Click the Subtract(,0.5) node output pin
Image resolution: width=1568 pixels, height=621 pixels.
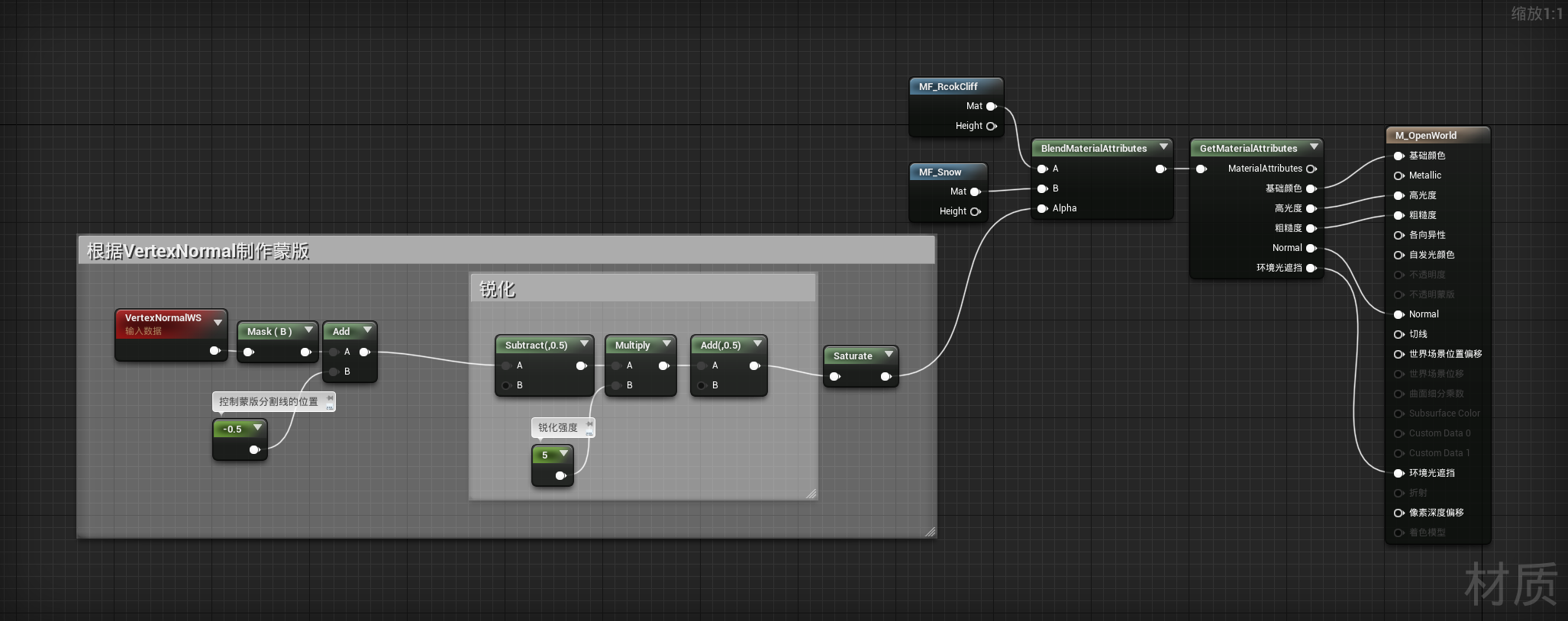pos(581,366)
